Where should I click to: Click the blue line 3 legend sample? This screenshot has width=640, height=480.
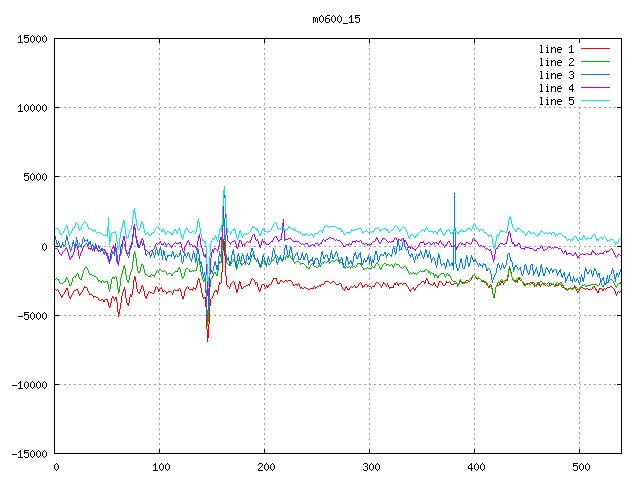click(x=595, y=75)
